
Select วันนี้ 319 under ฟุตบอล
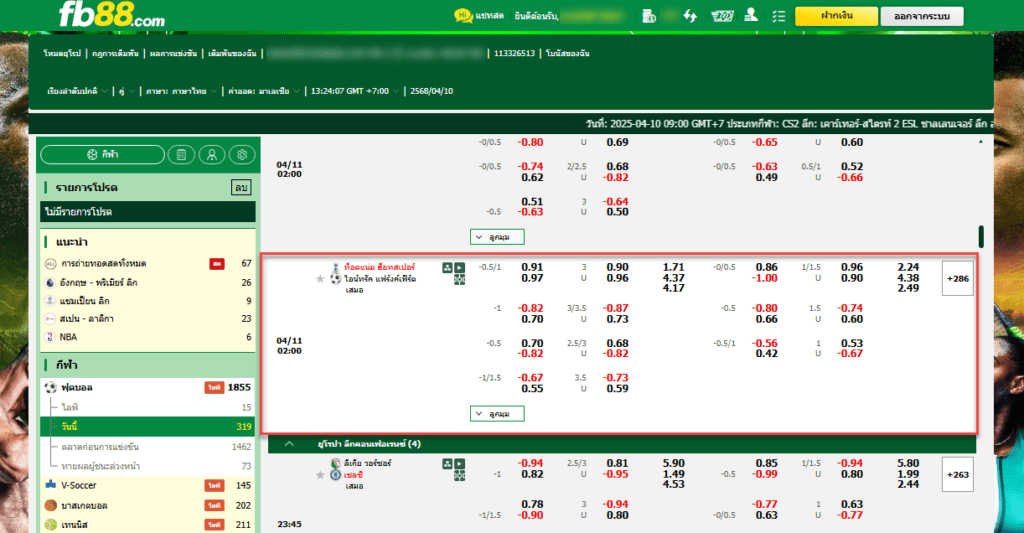click(148, 427)
